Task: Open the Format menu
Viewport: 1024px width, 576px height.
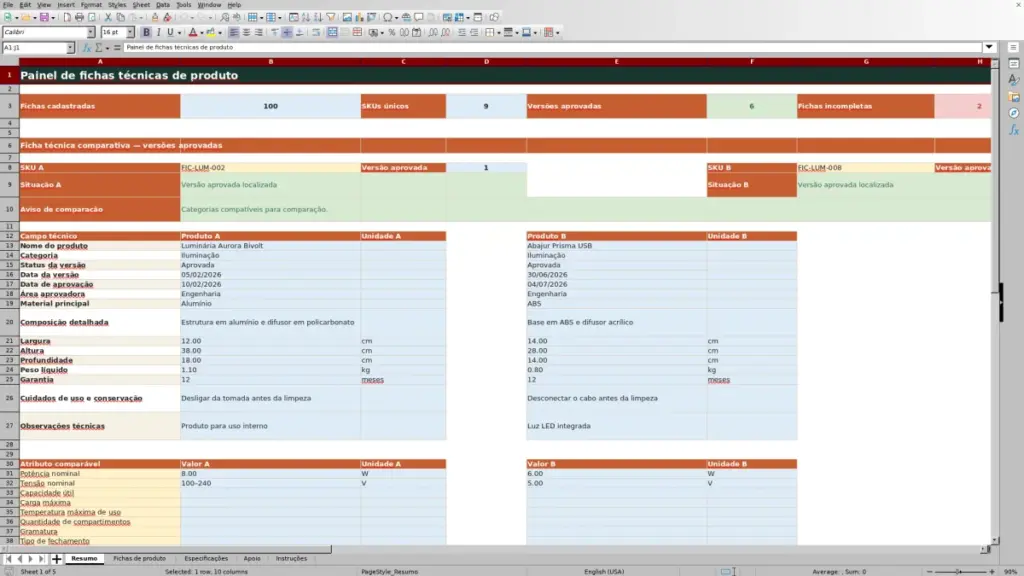Action: point(91,5)
